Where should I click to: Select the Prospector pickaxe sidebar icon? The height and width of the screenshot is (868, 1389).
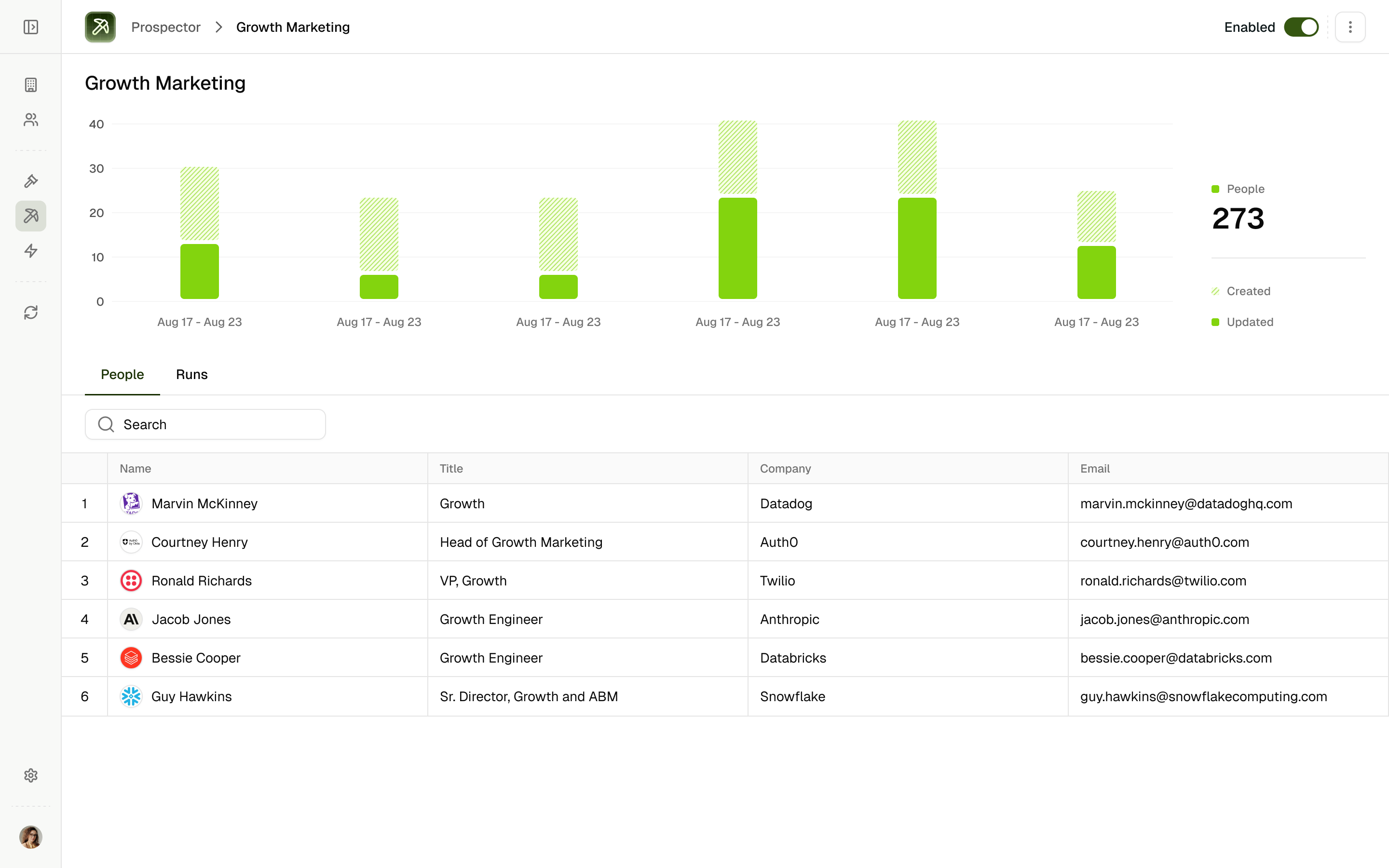tap(31, 216)
